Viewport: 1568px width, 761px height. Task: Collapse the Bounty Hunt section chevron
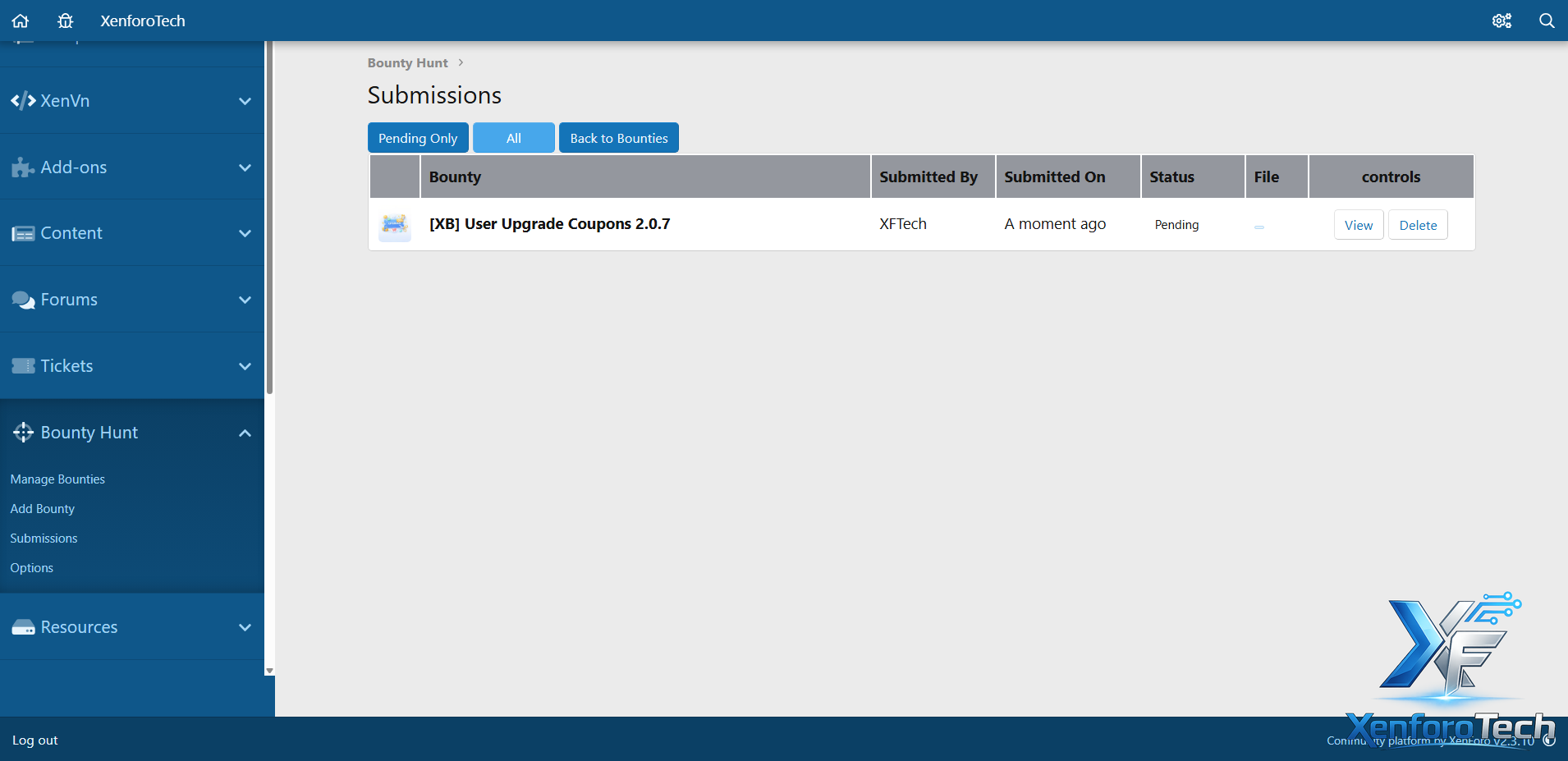click(245, 433)
